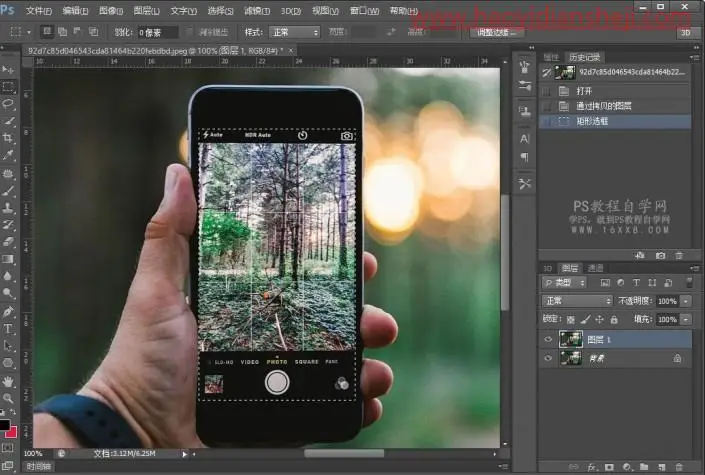Create a new layer icon
Image resolution: width=705 pixels, height=475 pixels.
[661, 467]
